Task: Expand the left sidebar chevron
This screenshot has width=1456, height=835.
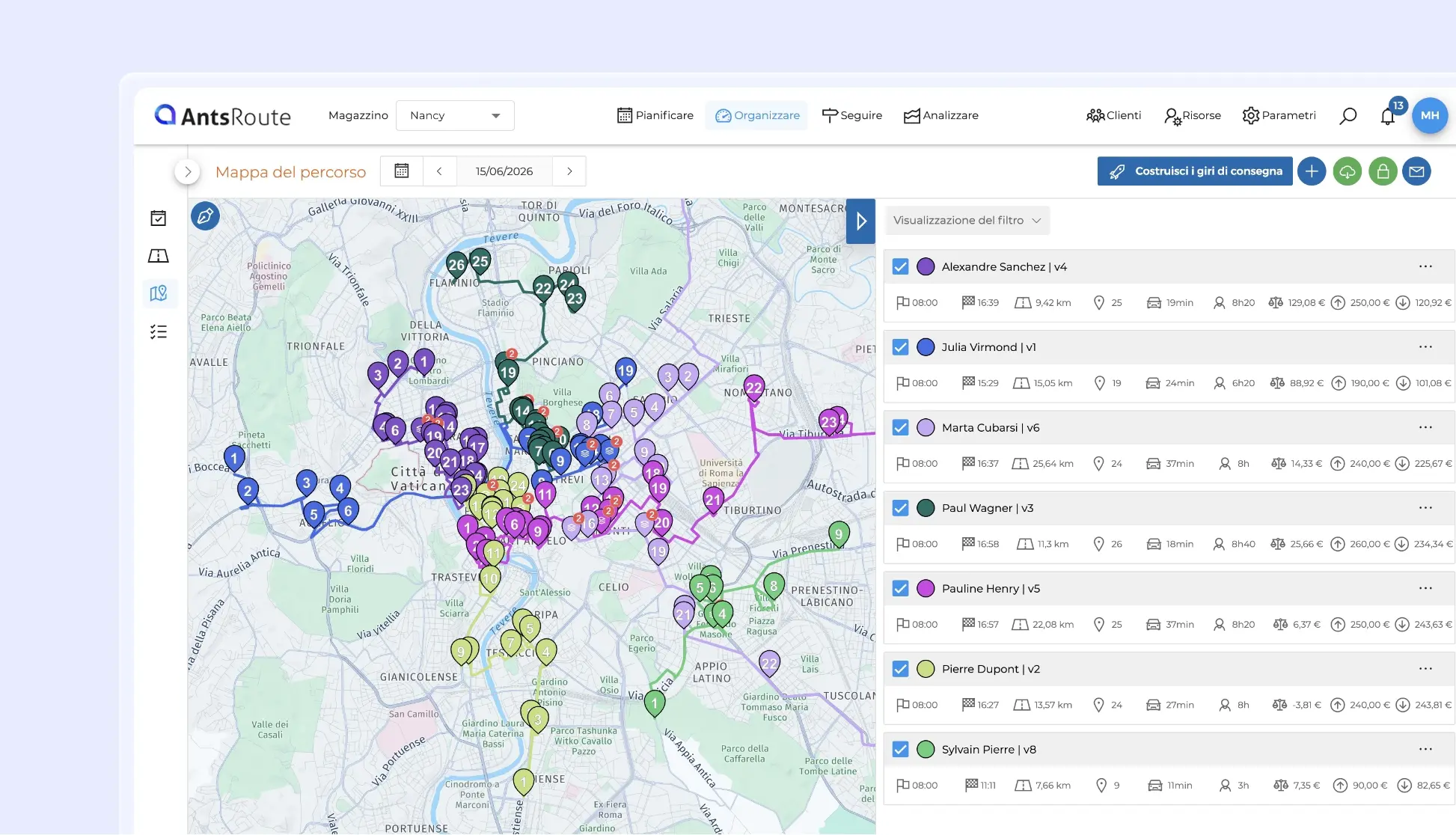Action: (x=188, y=171)
